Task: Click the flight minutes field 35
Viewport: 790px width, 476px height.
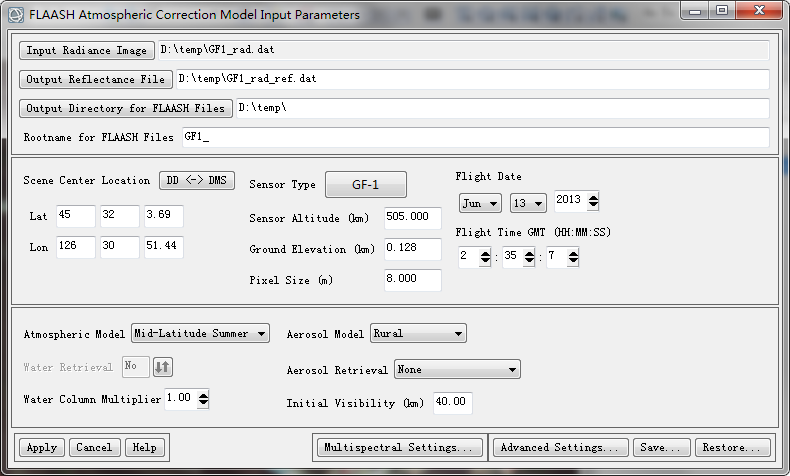Action: coord(512,256)
